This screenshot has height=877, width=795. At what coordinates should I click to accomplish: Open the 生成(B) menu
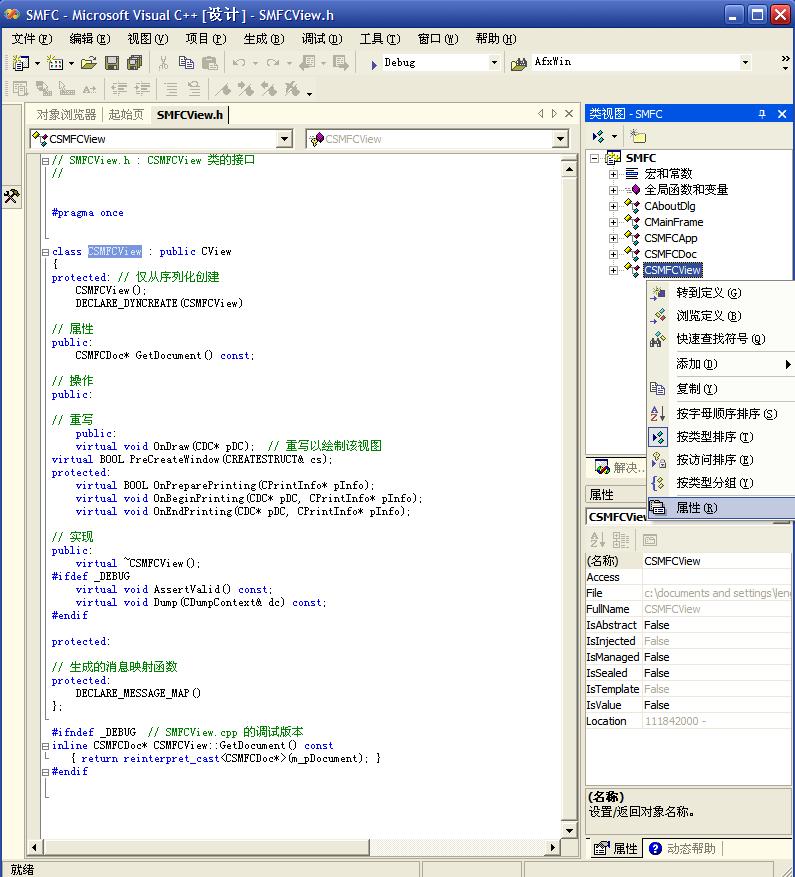(x=264, y=39)
